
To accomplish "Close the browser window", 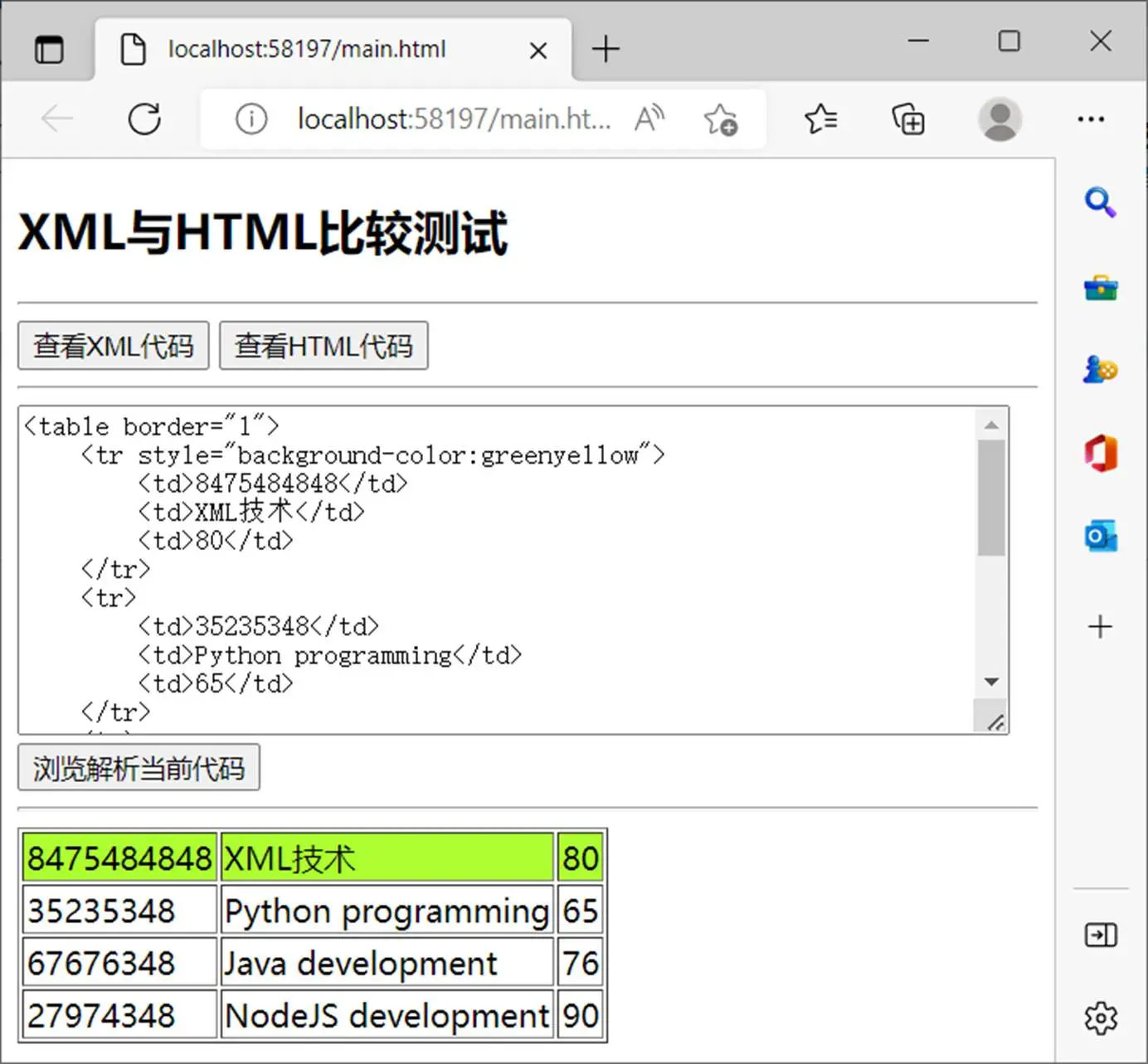I will [1101, 41].
